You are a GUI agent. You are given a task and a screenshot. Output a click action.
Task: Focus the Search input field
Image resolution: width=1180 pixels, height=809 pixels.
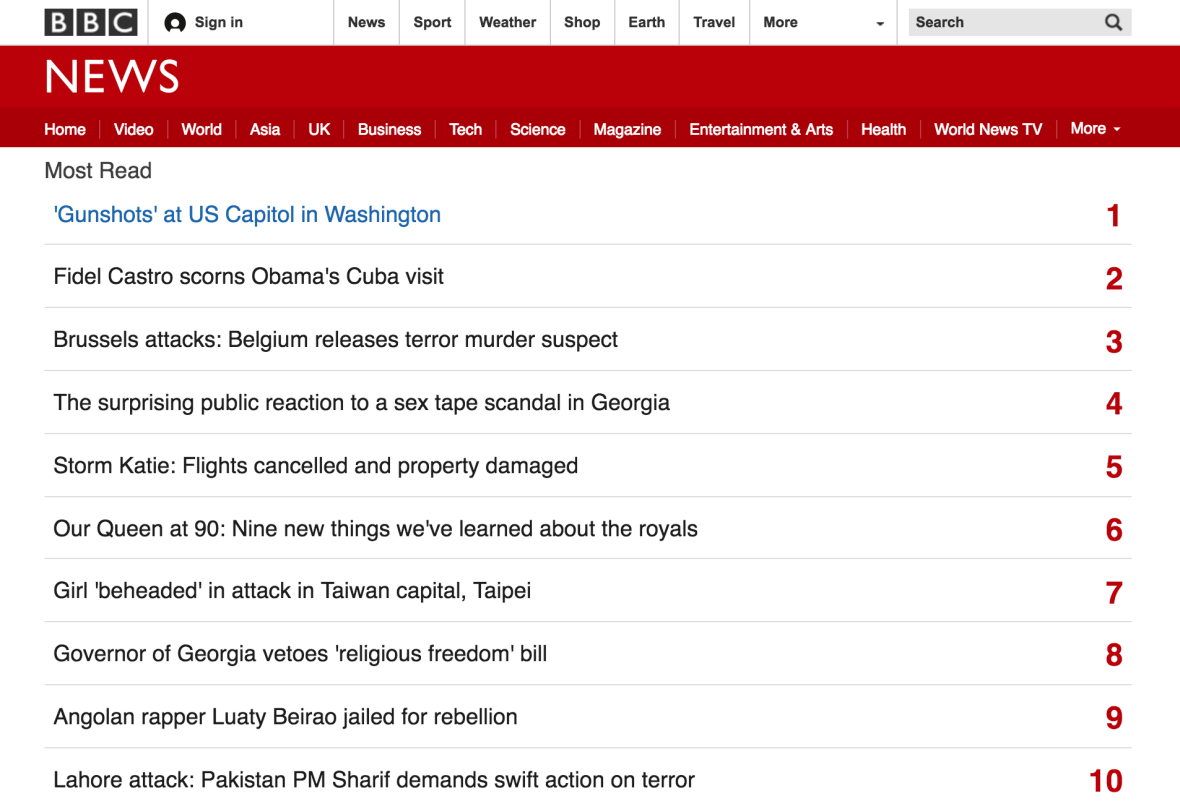click(x=1000, y=22)
